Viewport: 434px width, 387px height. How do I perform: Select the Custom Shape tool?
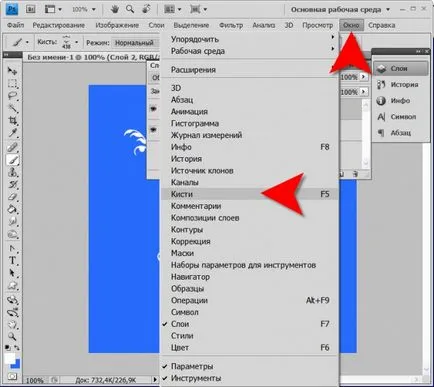pos(12,286)
